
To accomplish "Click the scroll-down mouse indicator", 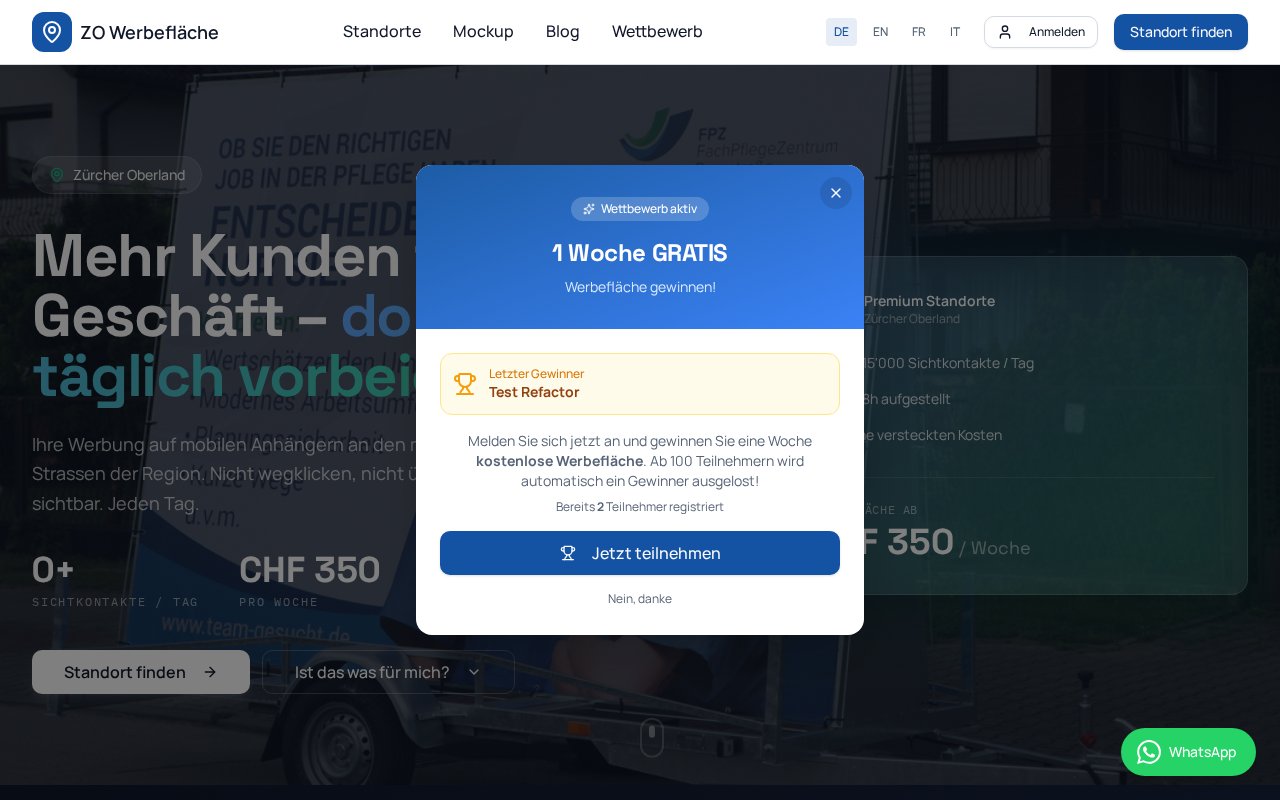I will [652, 737].
